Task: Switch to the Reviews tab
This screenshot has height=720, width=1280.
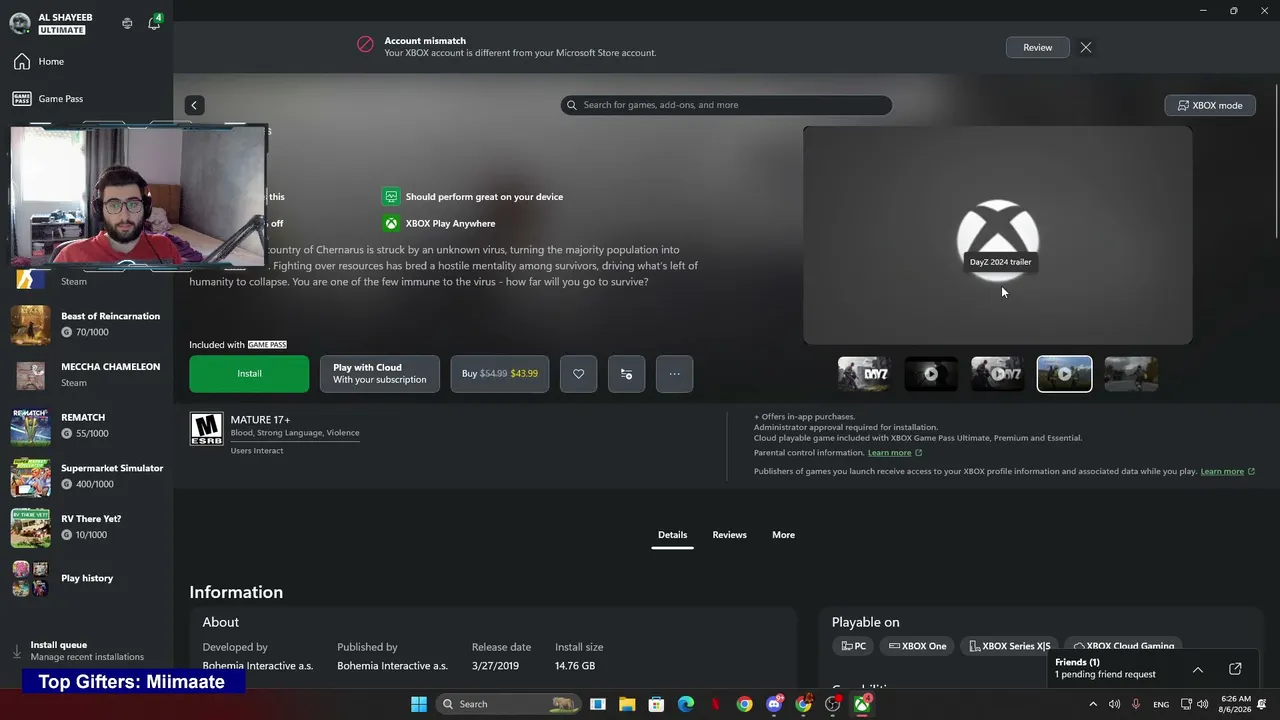Action: 729,535
